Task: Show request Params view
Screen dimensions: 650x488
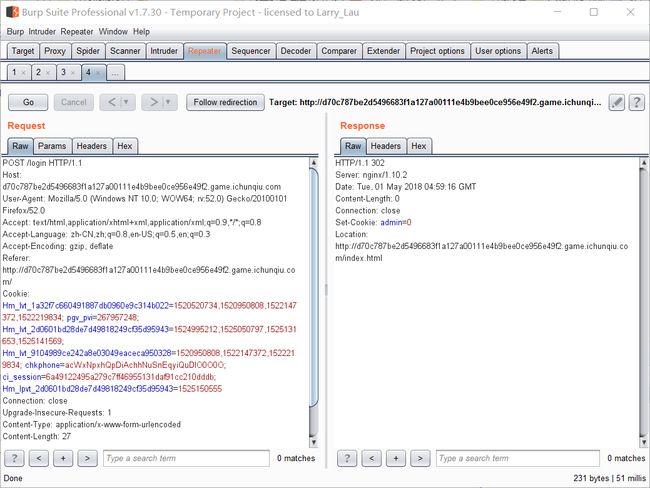Action: pyautogui.click(x=52, y=146)
